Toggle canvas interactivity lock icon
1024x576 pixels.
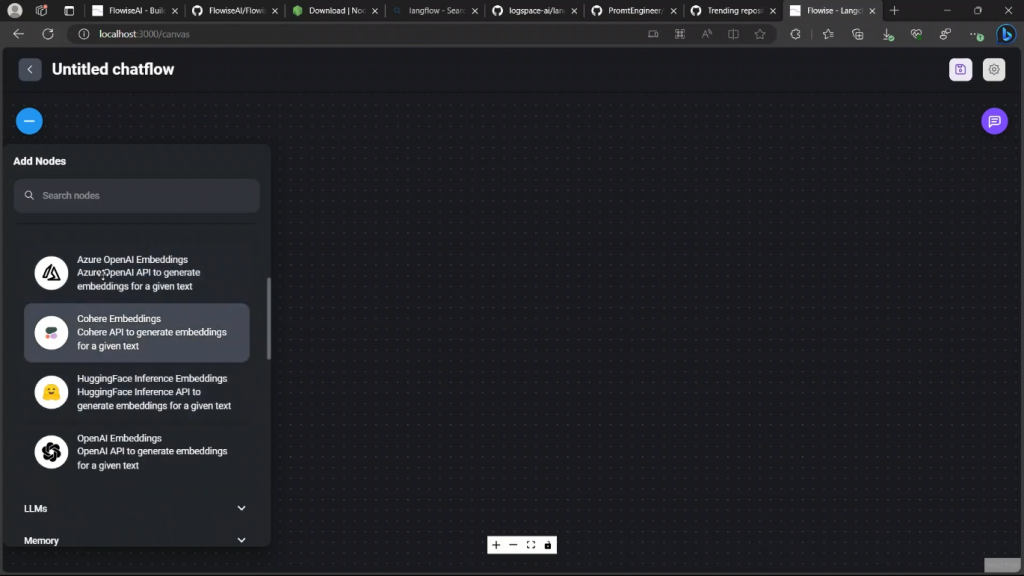[548, 545]
